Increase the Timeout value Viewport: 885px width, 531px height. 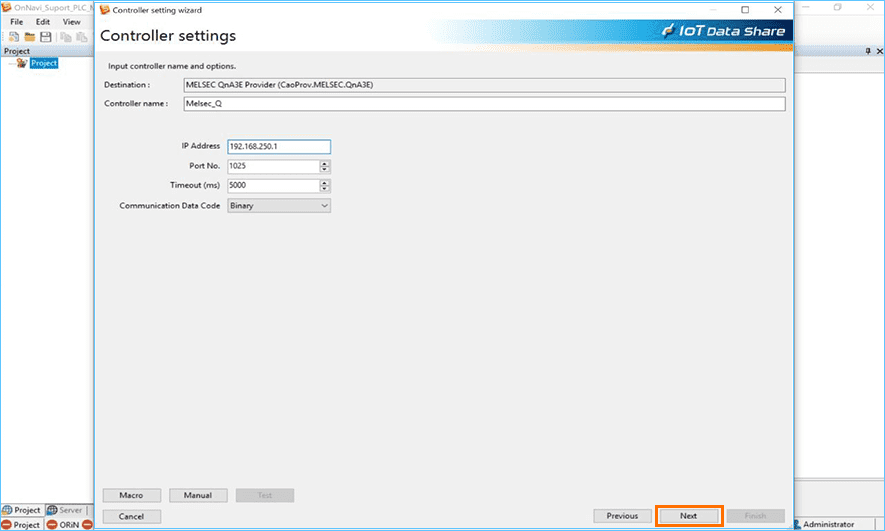[325, 182]
